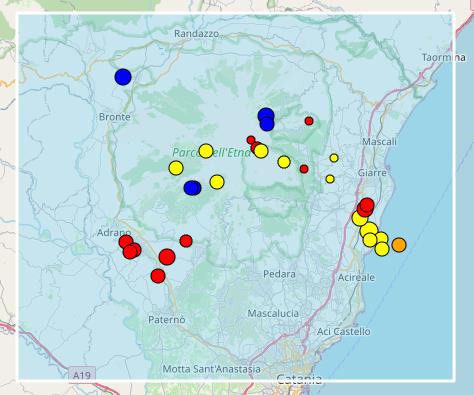Click the red marker nearest Paternò
This screenshot has height=395, width=474.
coord(158,276)
